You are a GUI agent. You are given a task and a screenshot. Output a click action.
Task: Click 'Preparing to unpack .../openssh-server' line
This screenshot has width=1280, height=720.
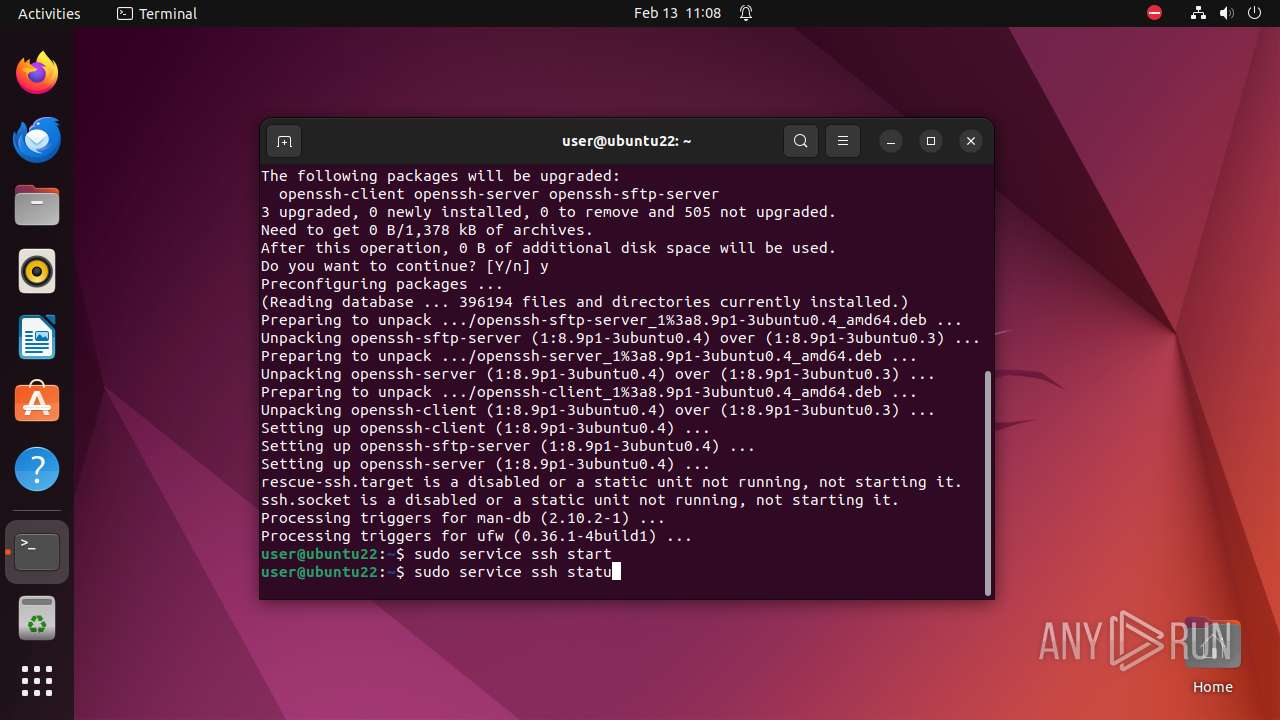[x=589, y=356]
